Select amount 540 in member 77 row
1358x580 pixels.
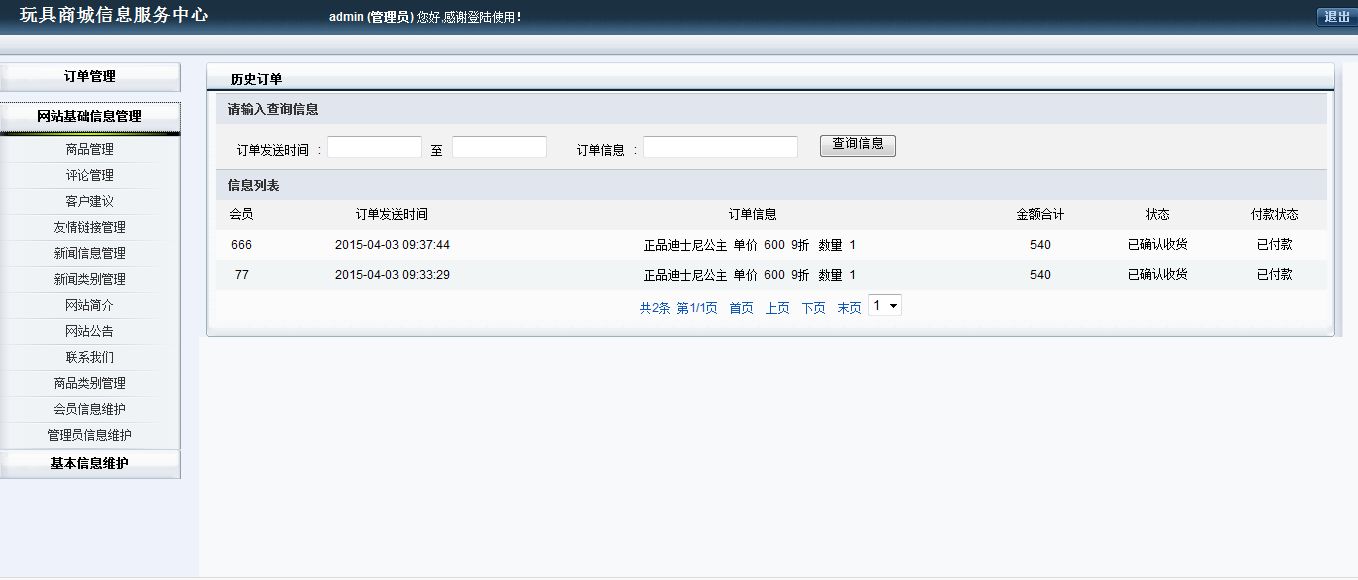[x=1040, y=275]
